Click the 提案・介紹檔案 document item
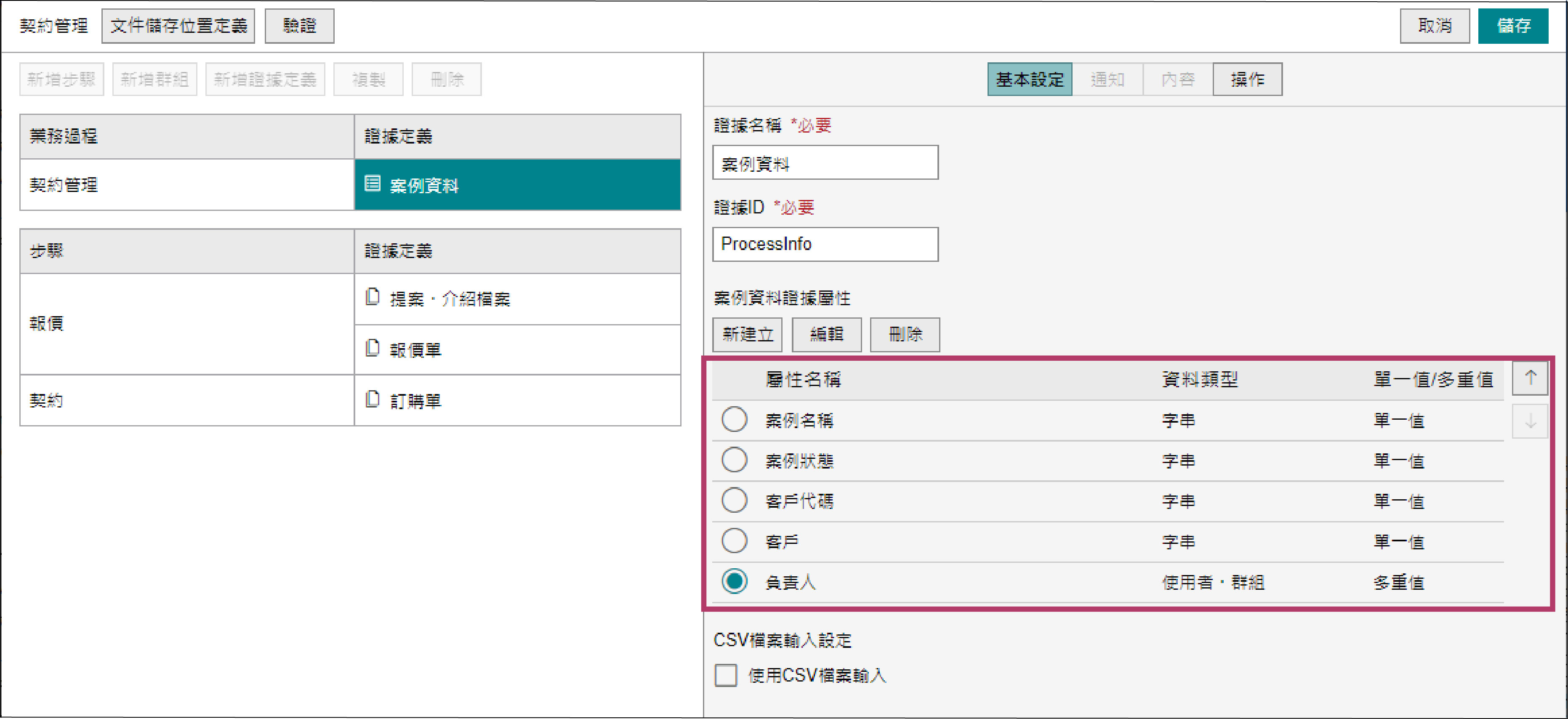The height and width of the screenshot is (719, 1568). pyautogui.click(x=449, y=299)
